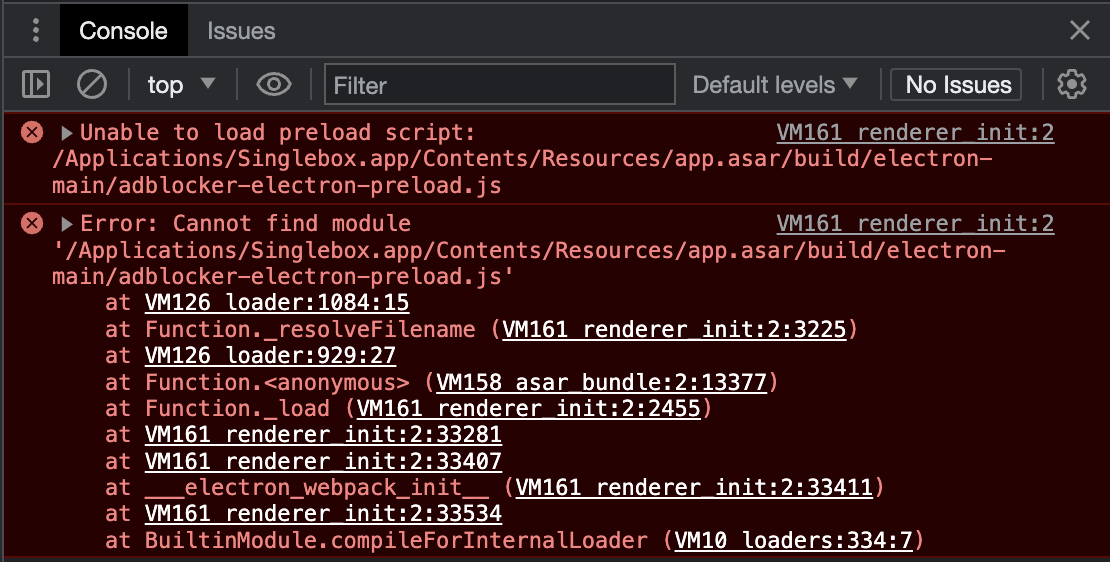The width and height of the screenshot is (1110, 562).
Task: Clear the console with the ban icon
Action: (x=91, y=84)
